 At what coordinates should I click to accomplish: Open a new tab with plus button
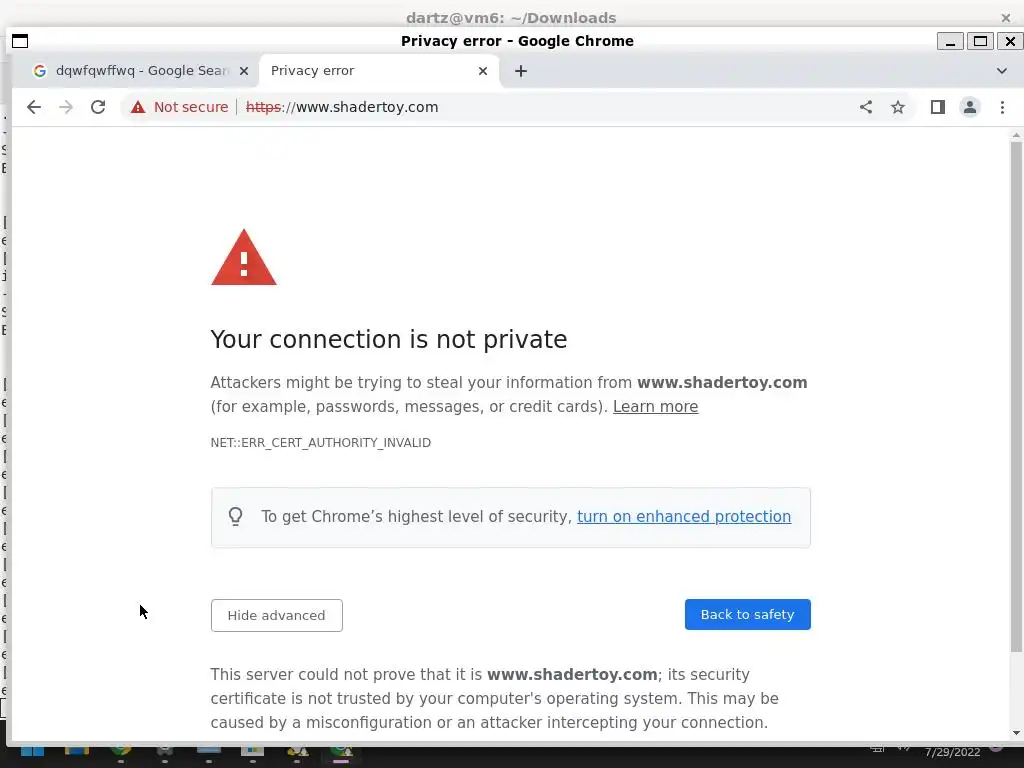click(x=521, y=71)
